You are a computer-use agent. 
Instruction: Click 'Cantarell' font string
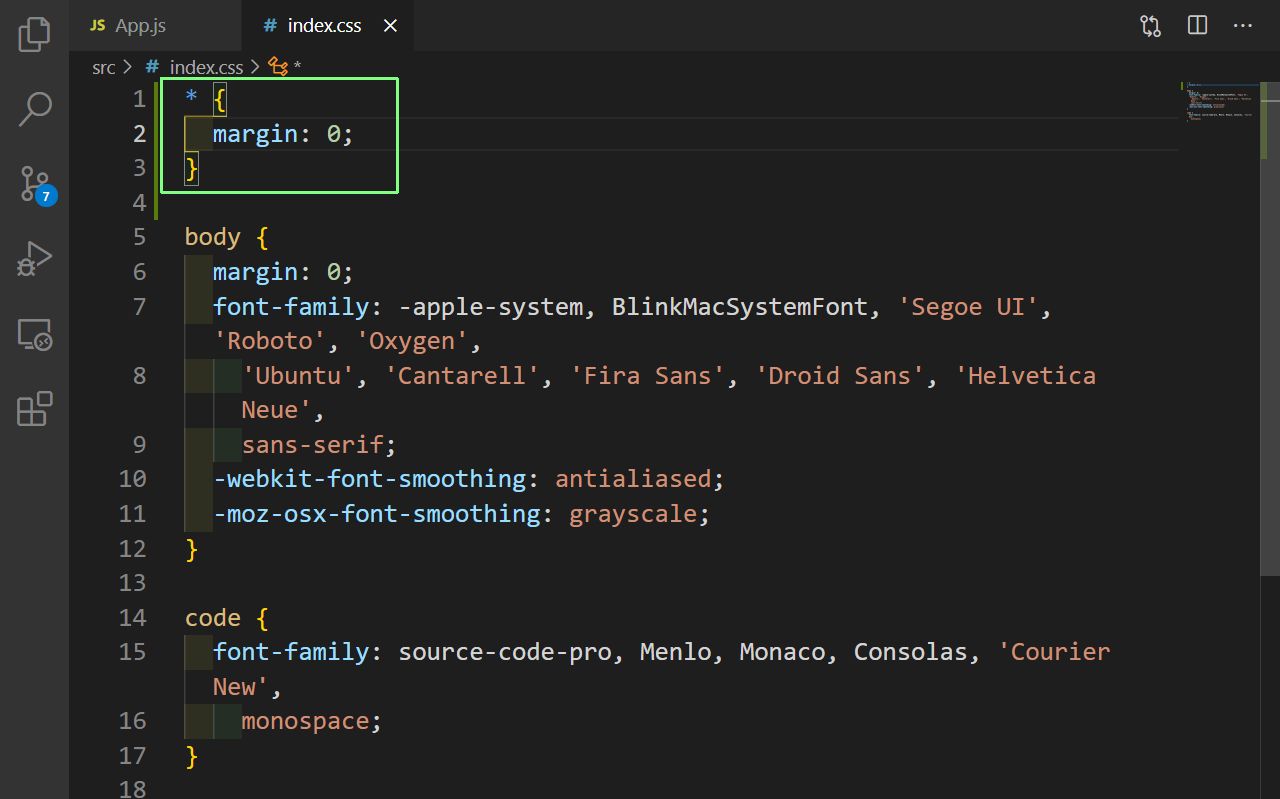(462, 375)
